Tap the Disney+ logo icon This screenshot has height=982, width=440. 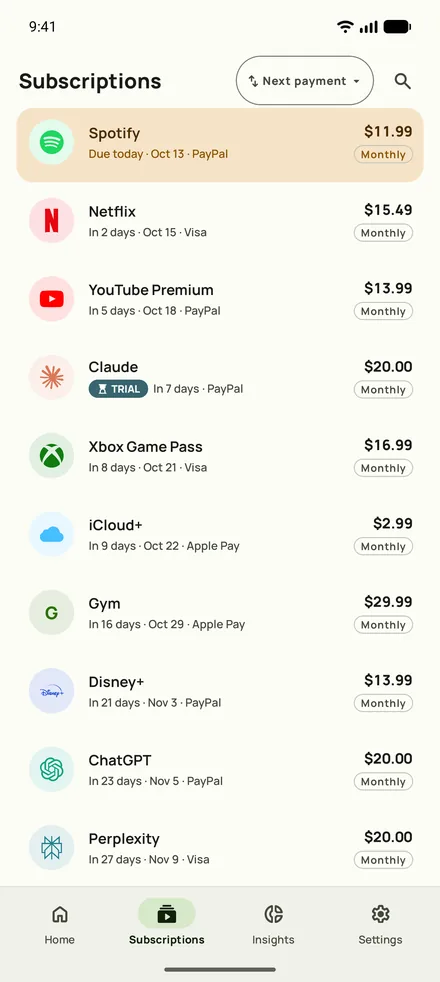[x=51, y=691]
